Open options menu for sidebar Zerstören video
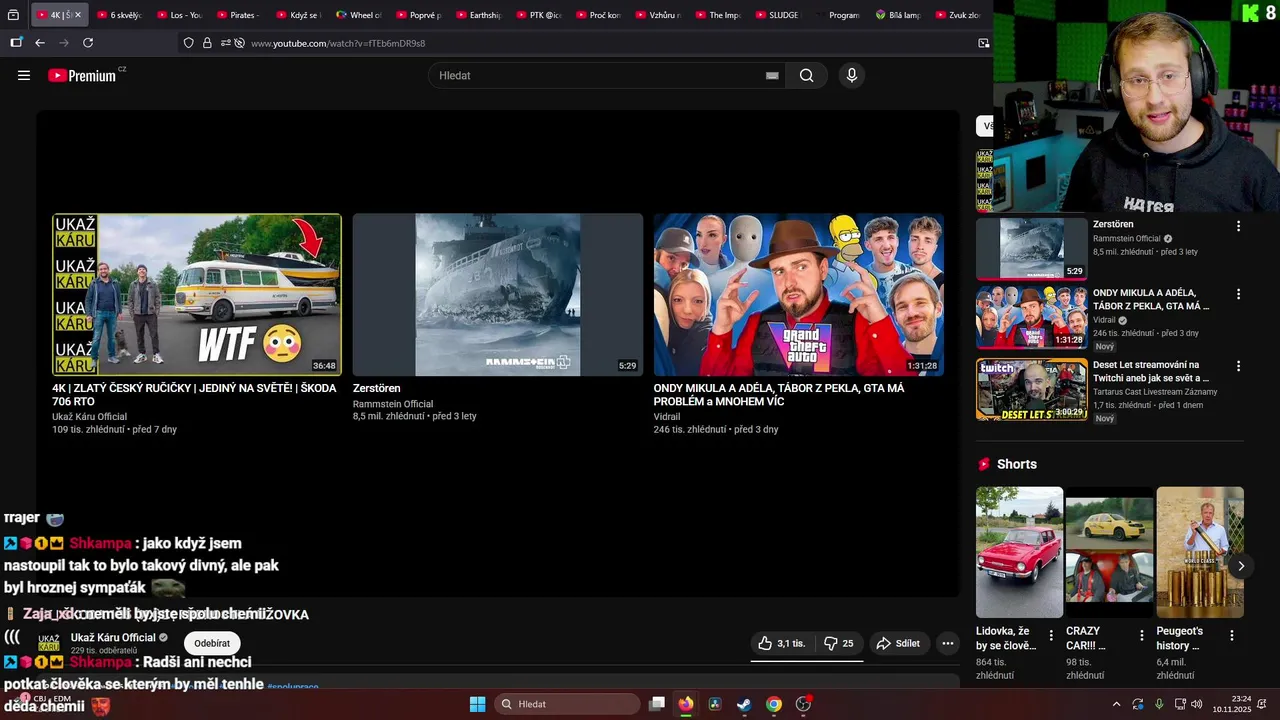 (1238, 226)
